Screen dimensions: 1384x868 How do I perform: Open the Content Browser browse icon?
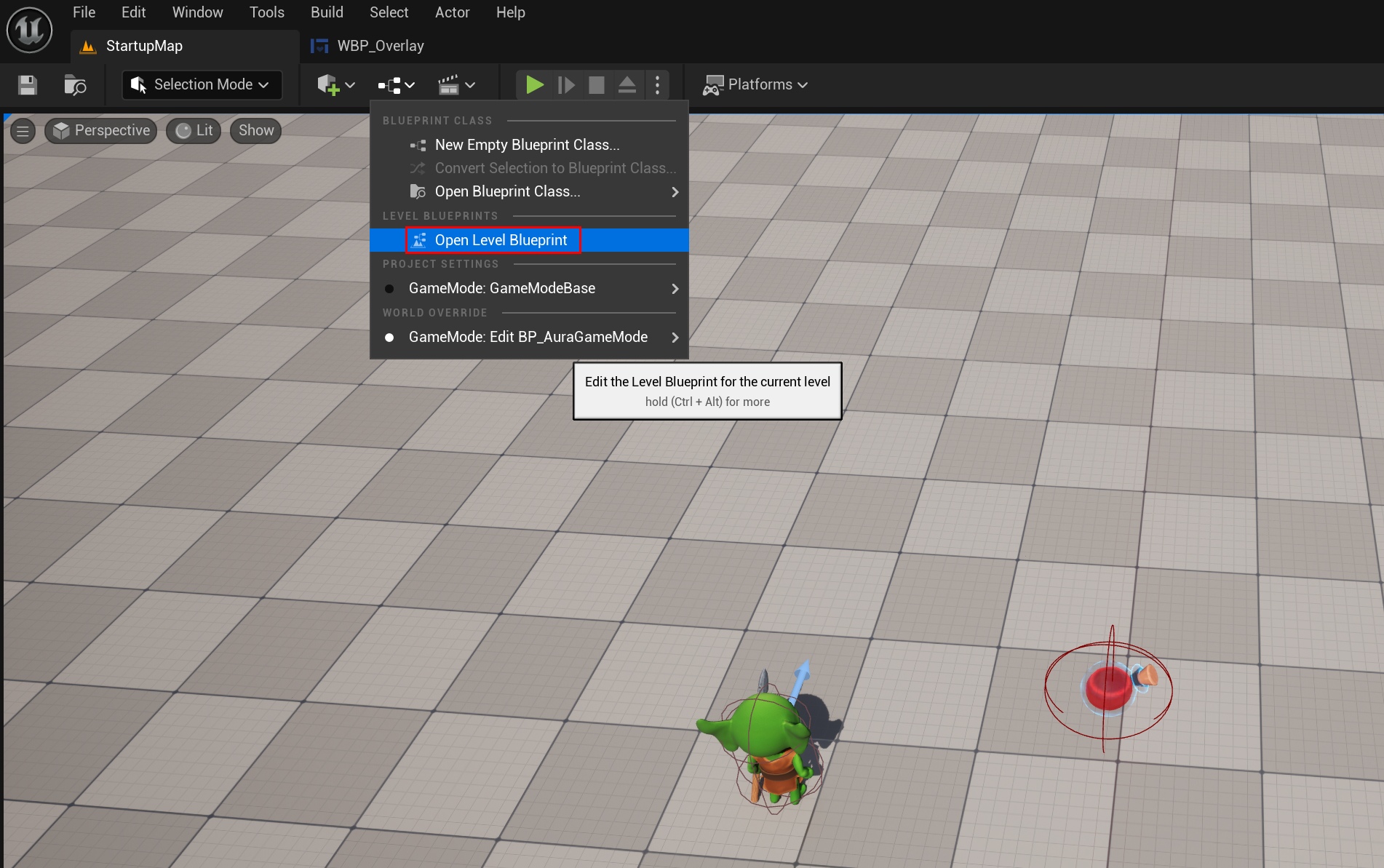(75, 85)
